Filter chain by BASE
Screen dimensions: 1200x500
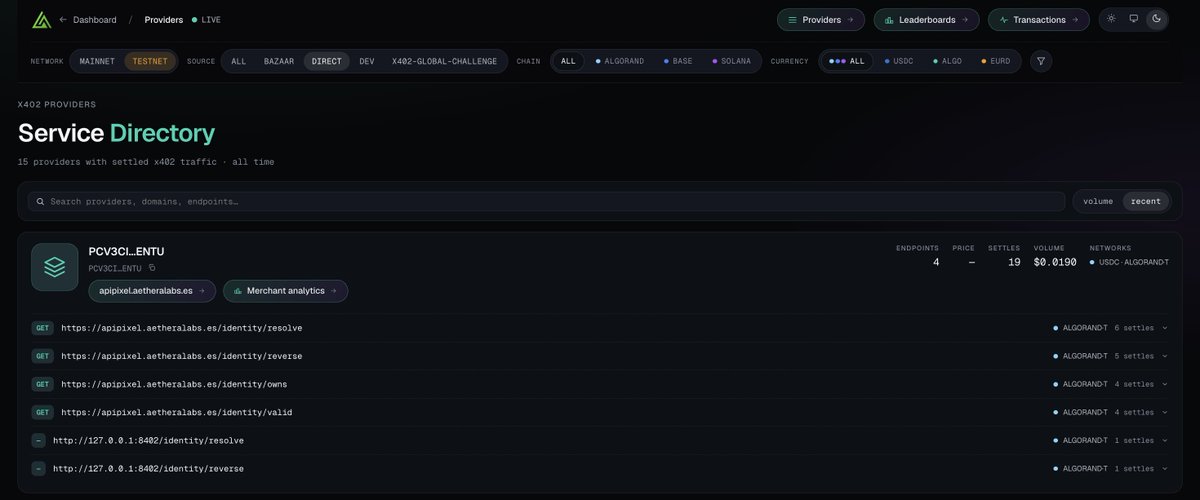pyautogui.click(x=678, y=61)
